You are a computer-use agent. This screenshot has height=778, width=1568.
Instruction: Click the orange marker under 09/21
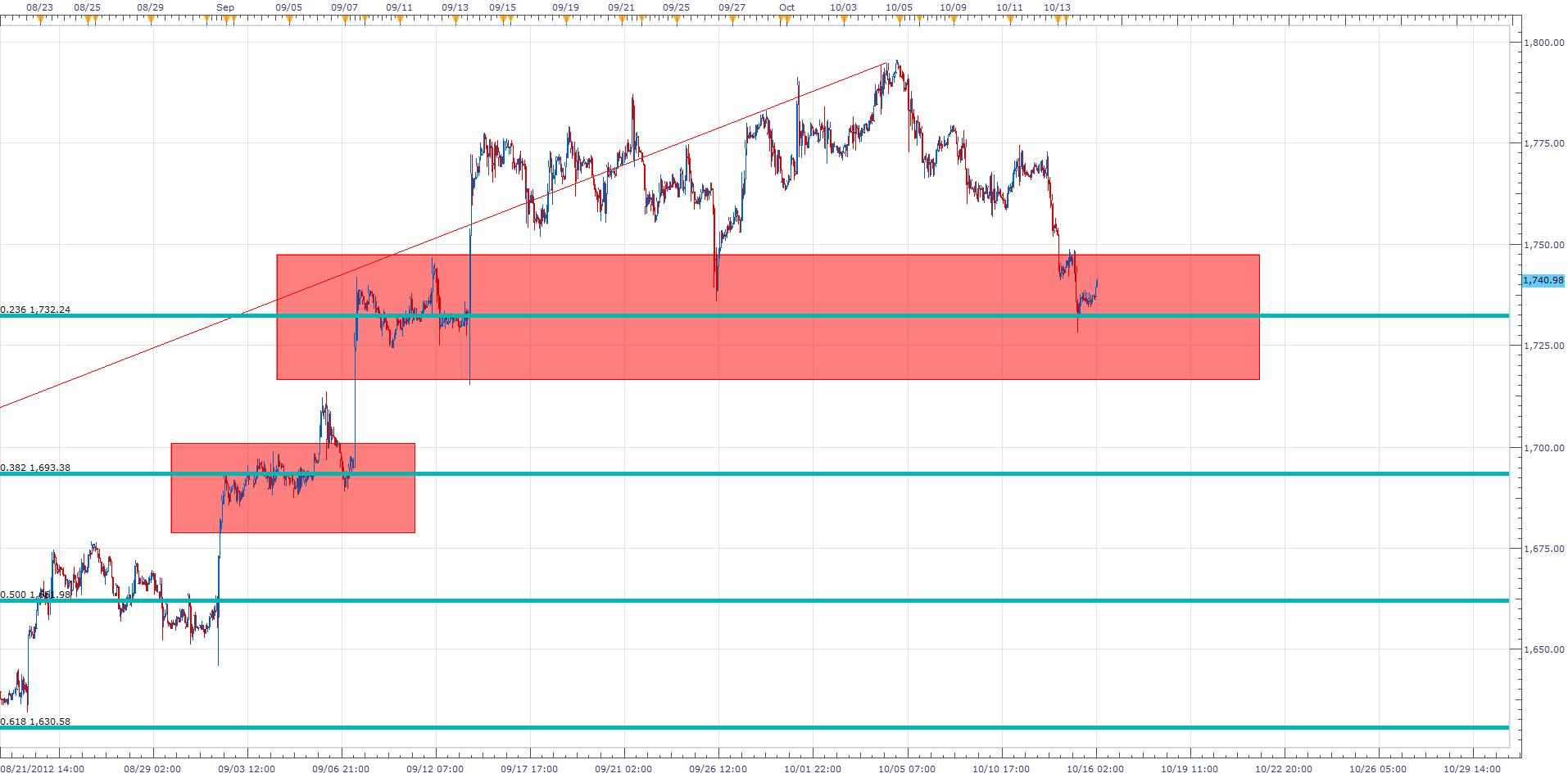coord(622,21)
